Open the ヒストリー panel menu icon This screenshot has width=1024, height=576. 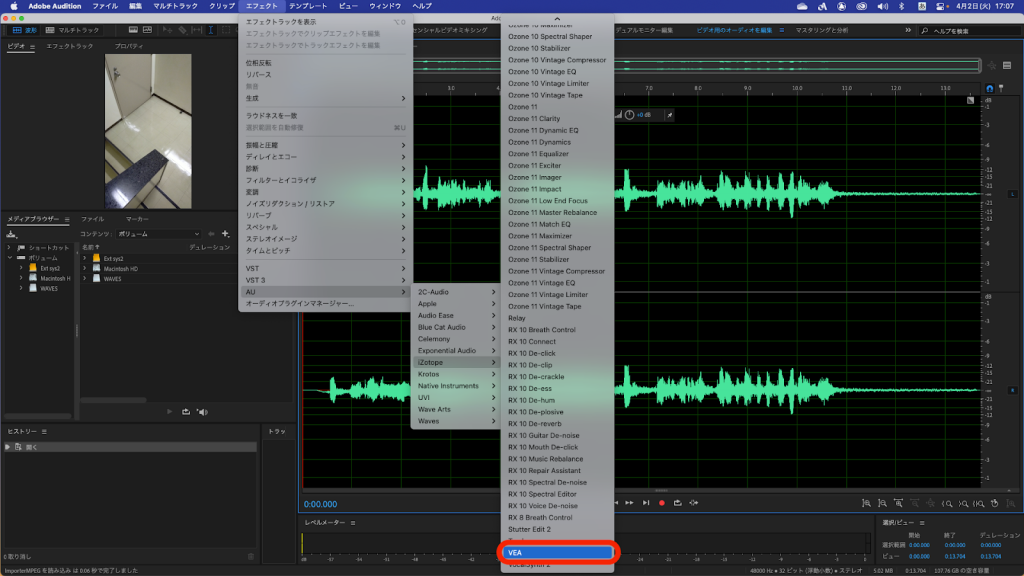click(44, 432)
